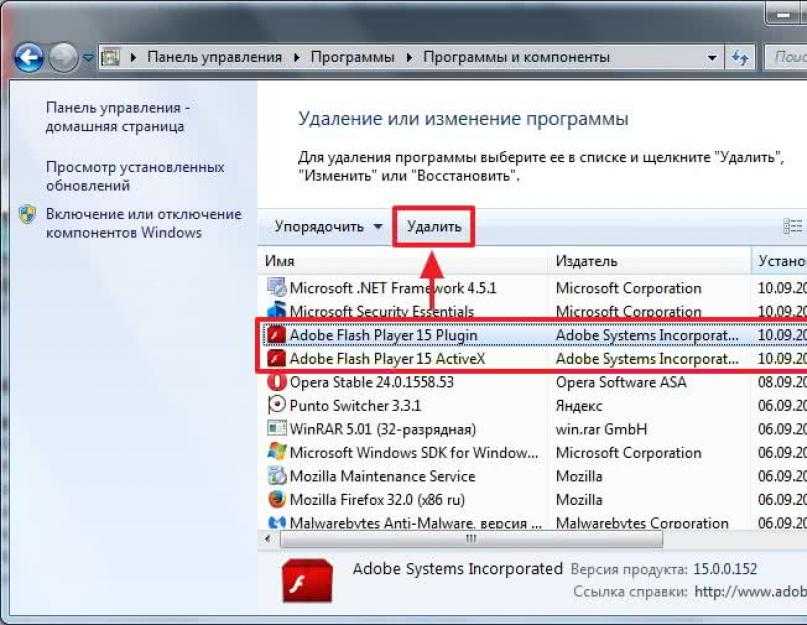
Task: Click the large Flash icon in details pane
Action: pos(307,581)
